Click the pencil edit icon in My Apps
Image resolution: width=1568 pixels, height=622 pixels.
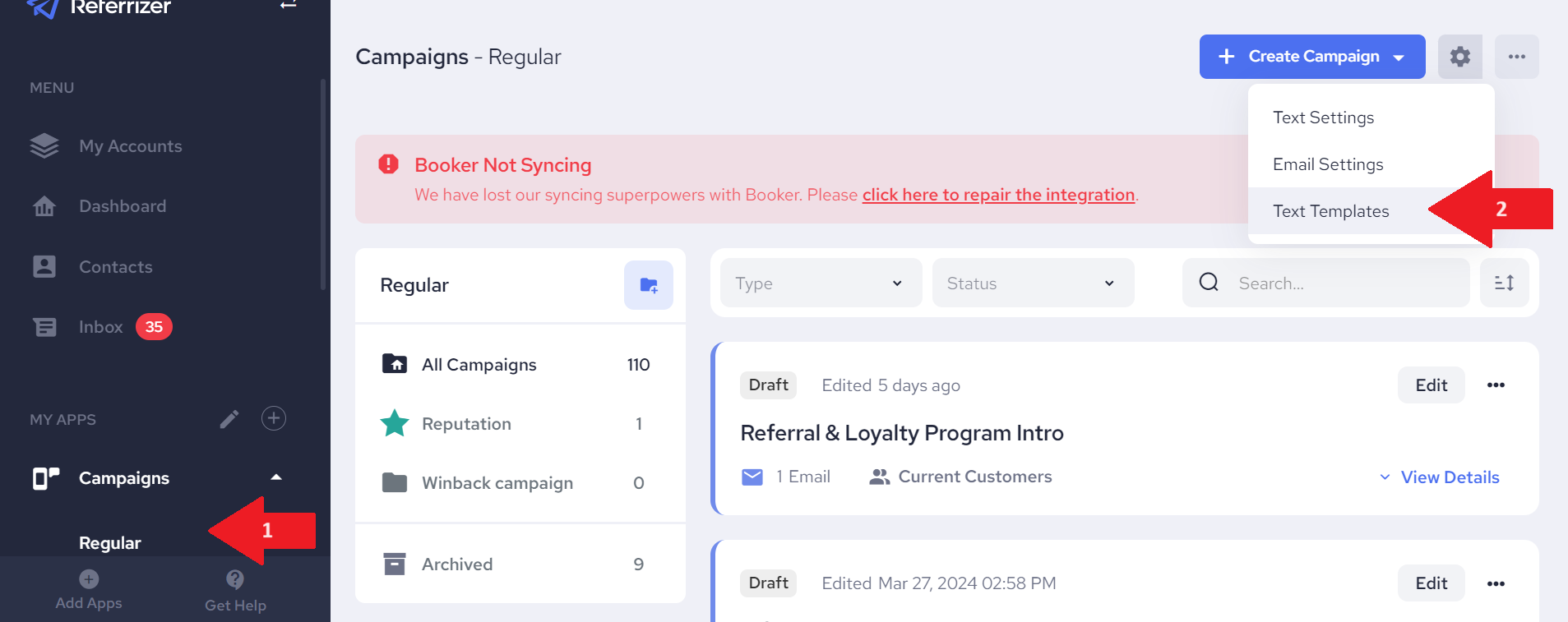click(229, 419)
